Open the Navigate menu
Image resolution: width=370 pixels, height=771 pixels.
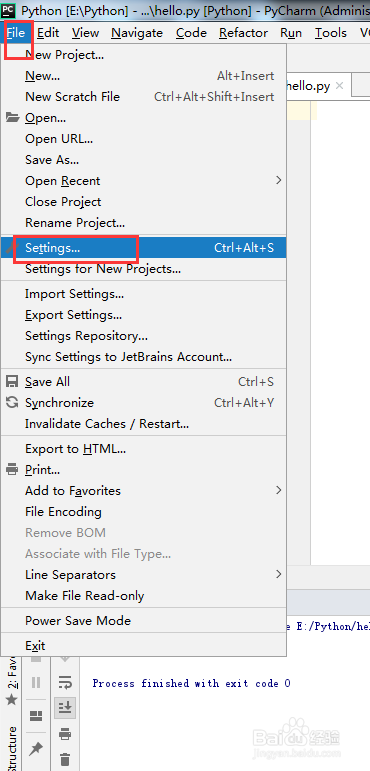(137, 33)
